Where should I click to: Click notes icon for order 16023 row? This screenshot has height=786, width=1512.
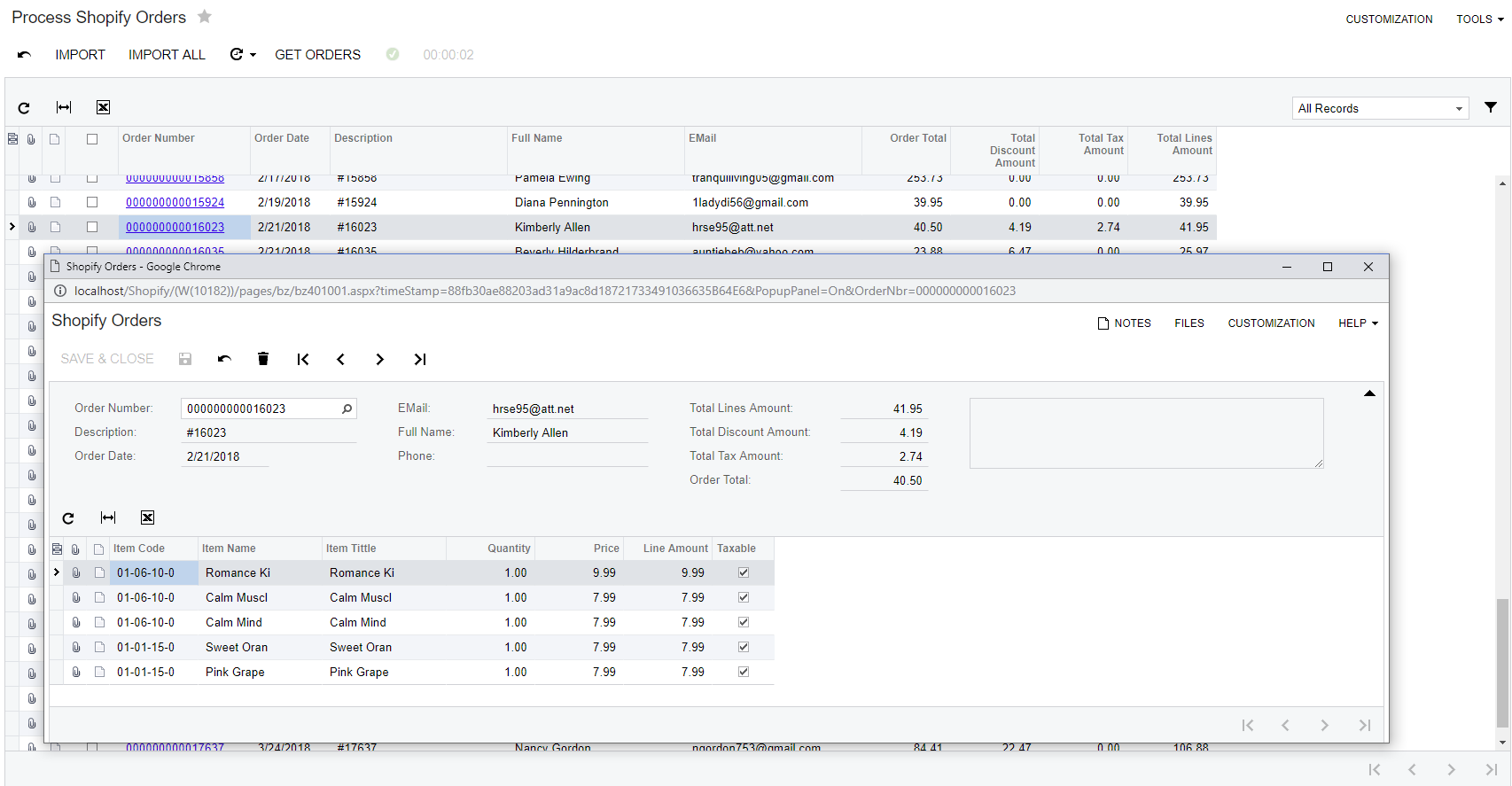55,227
